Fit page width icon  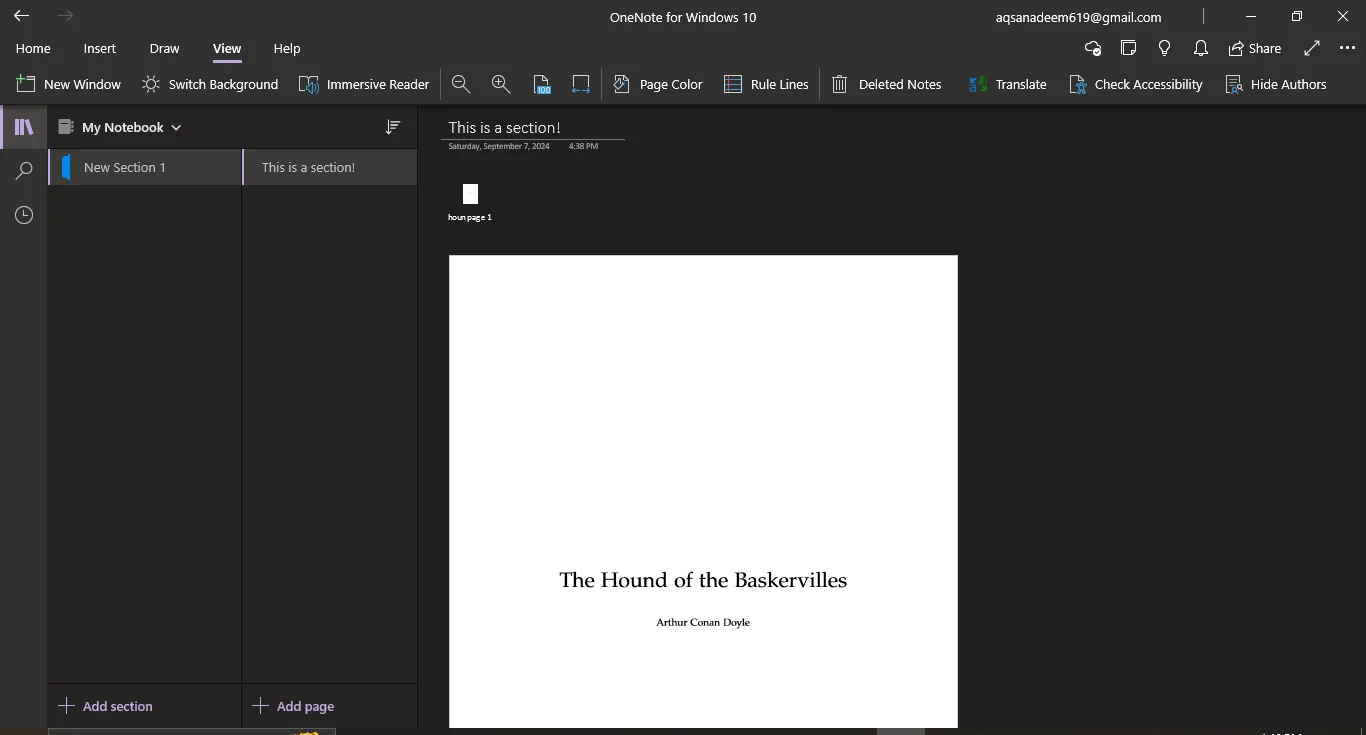click(x=581, y=84)
